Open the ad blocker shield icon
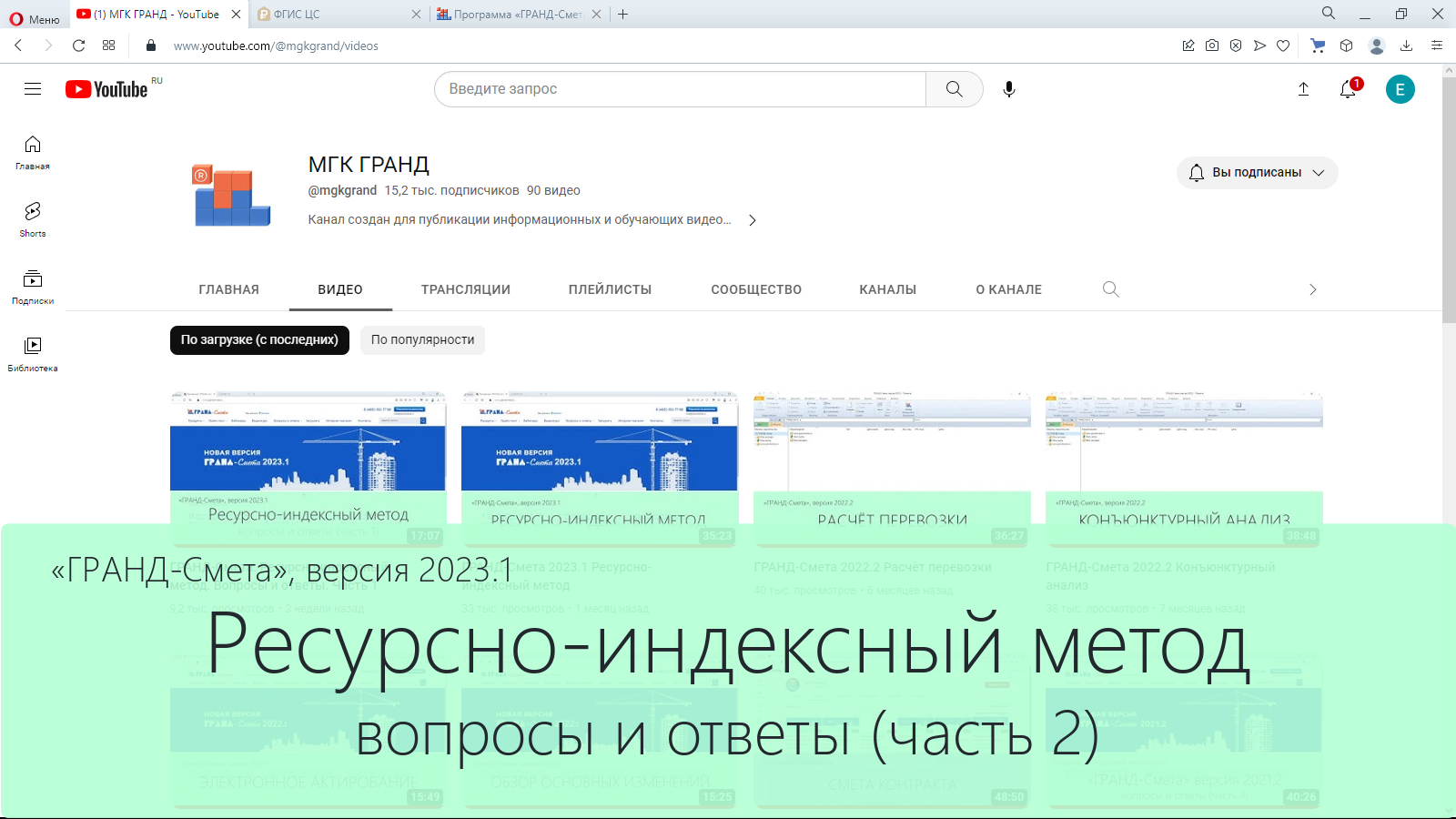 1236,45
